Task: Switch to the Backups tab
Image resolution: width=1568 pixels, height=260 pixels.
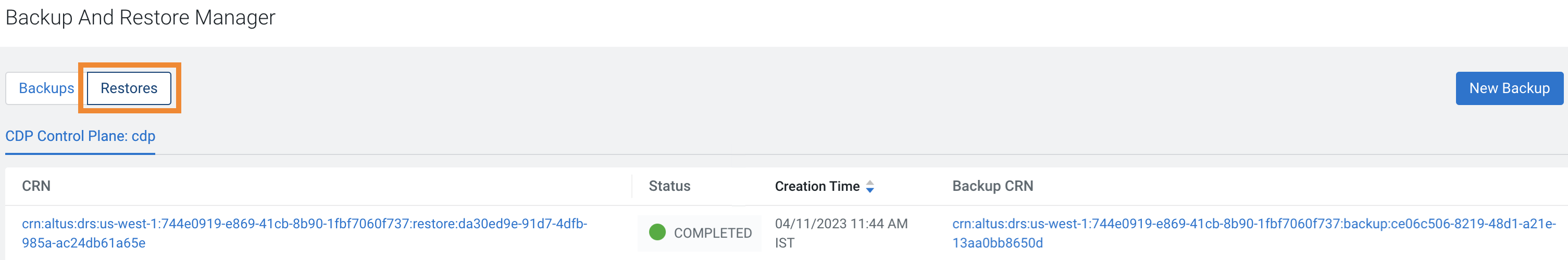Action: coord(46,88)
